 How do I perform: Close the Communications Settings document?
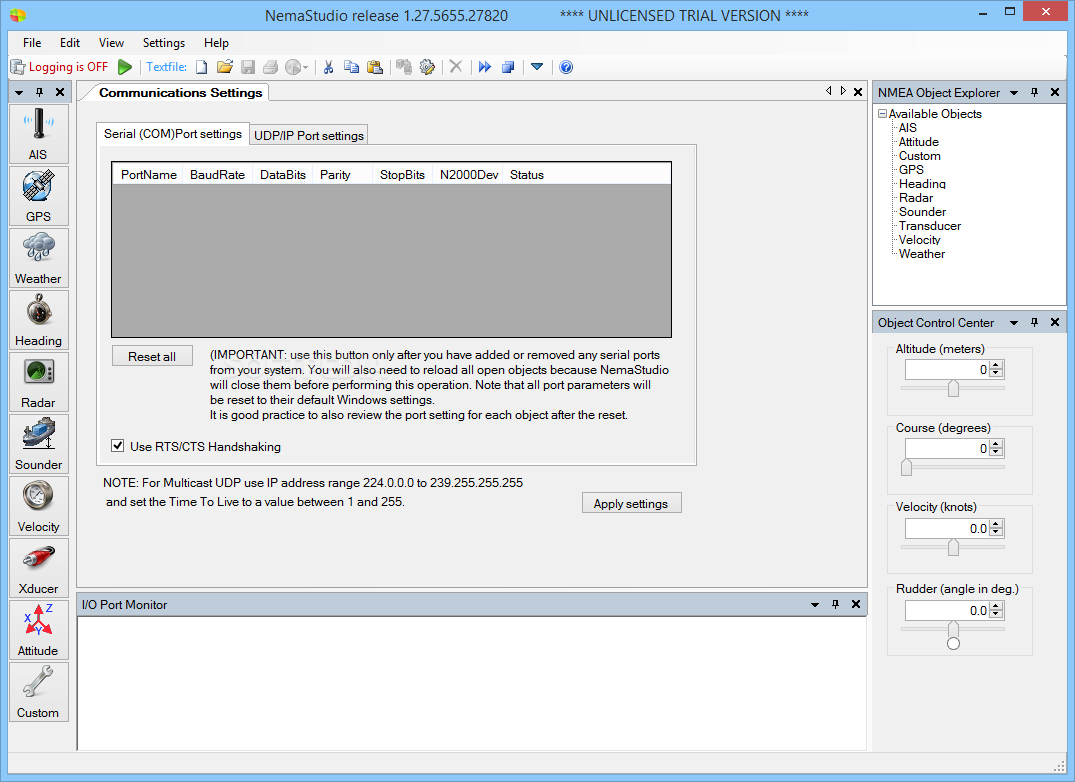click(858, 92)
